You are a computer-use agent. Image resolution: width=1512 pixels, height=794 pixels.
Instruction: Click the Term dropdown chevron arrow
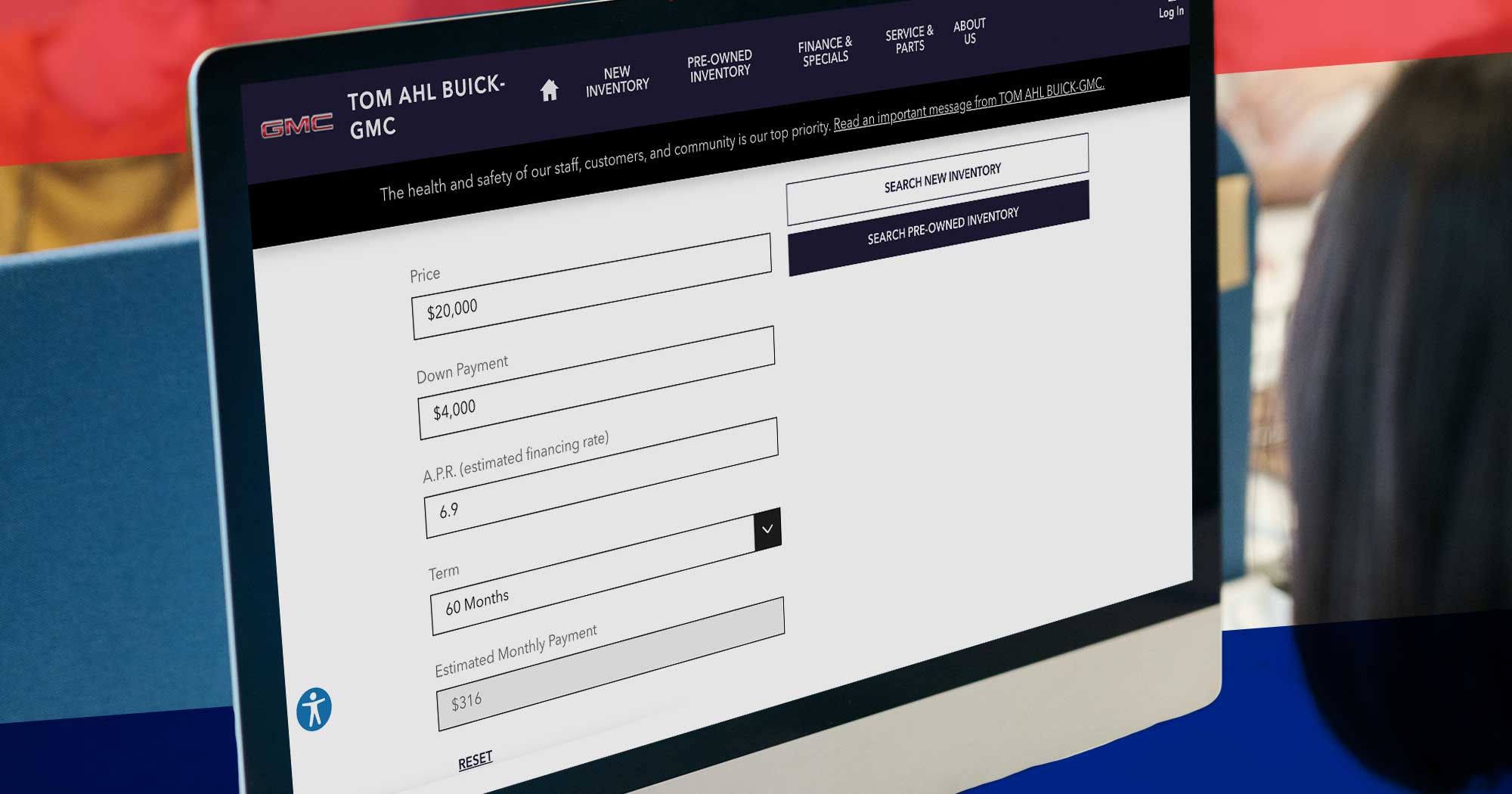[x=767, y=529]
